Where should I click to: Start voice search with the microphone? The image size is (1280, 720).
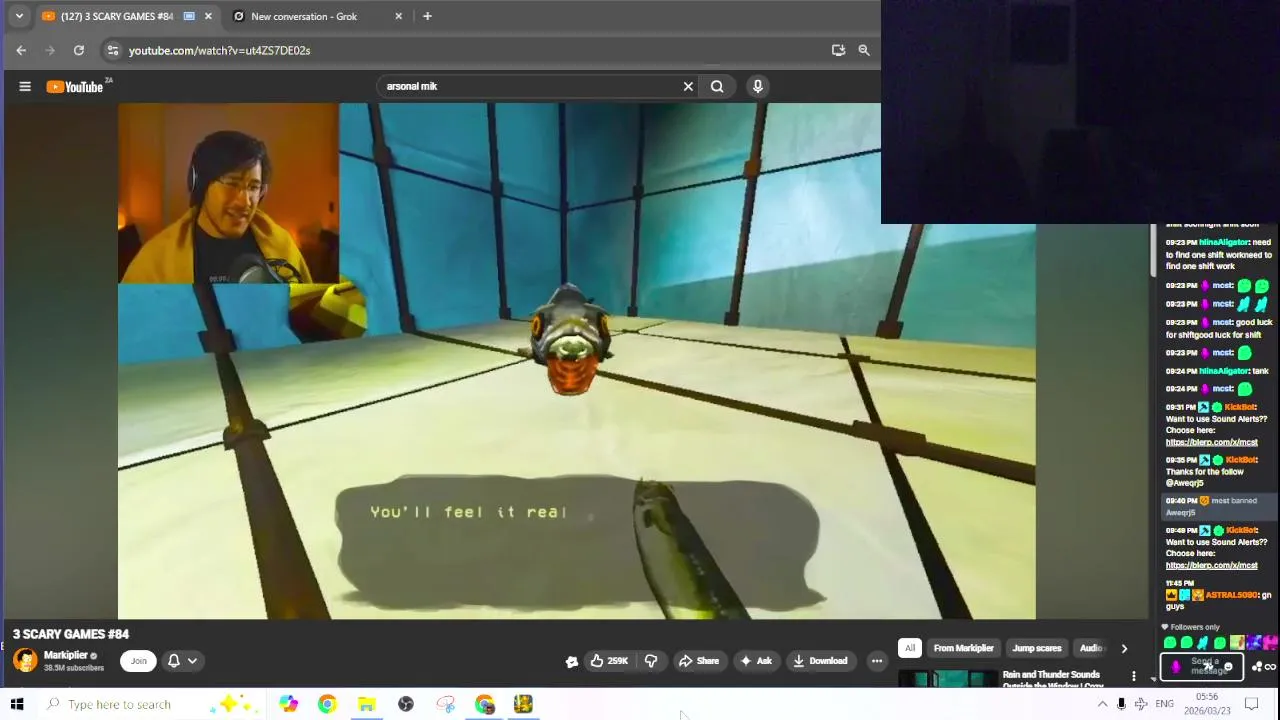tap(758, 86)
